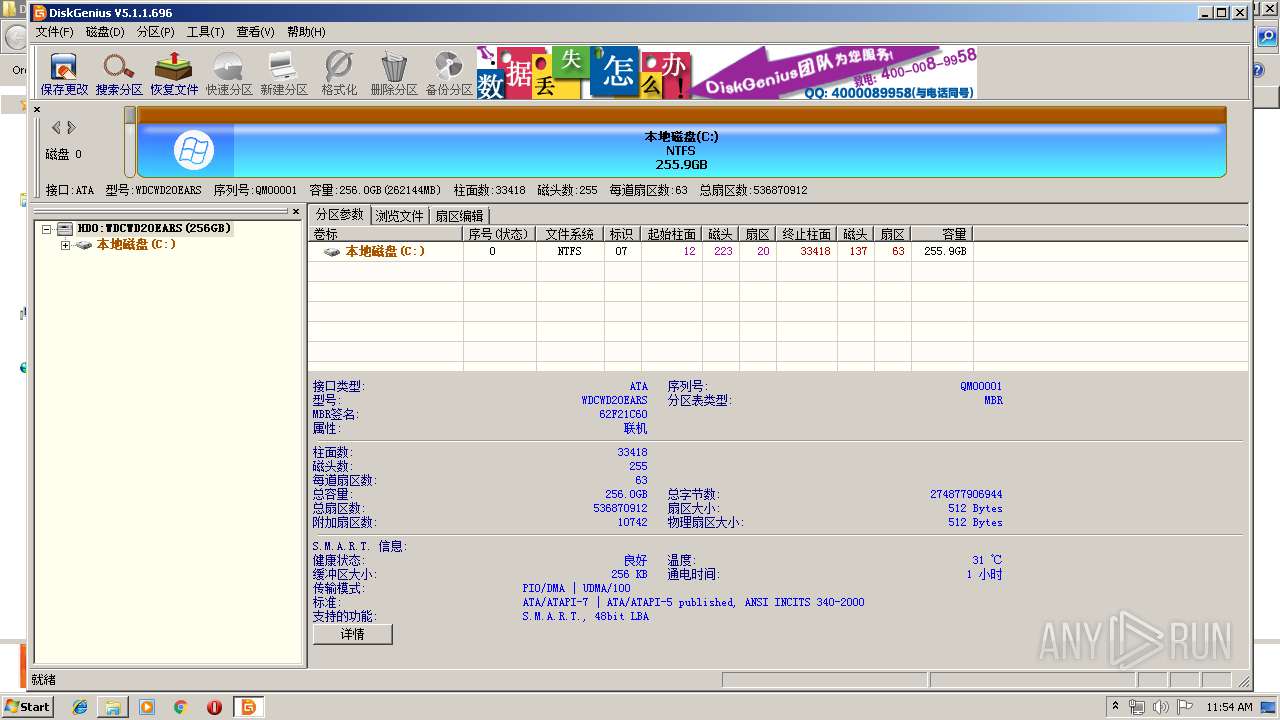Launch Chrome from the taskbar
The image size is (1280, 720).
tap(181, 707)
